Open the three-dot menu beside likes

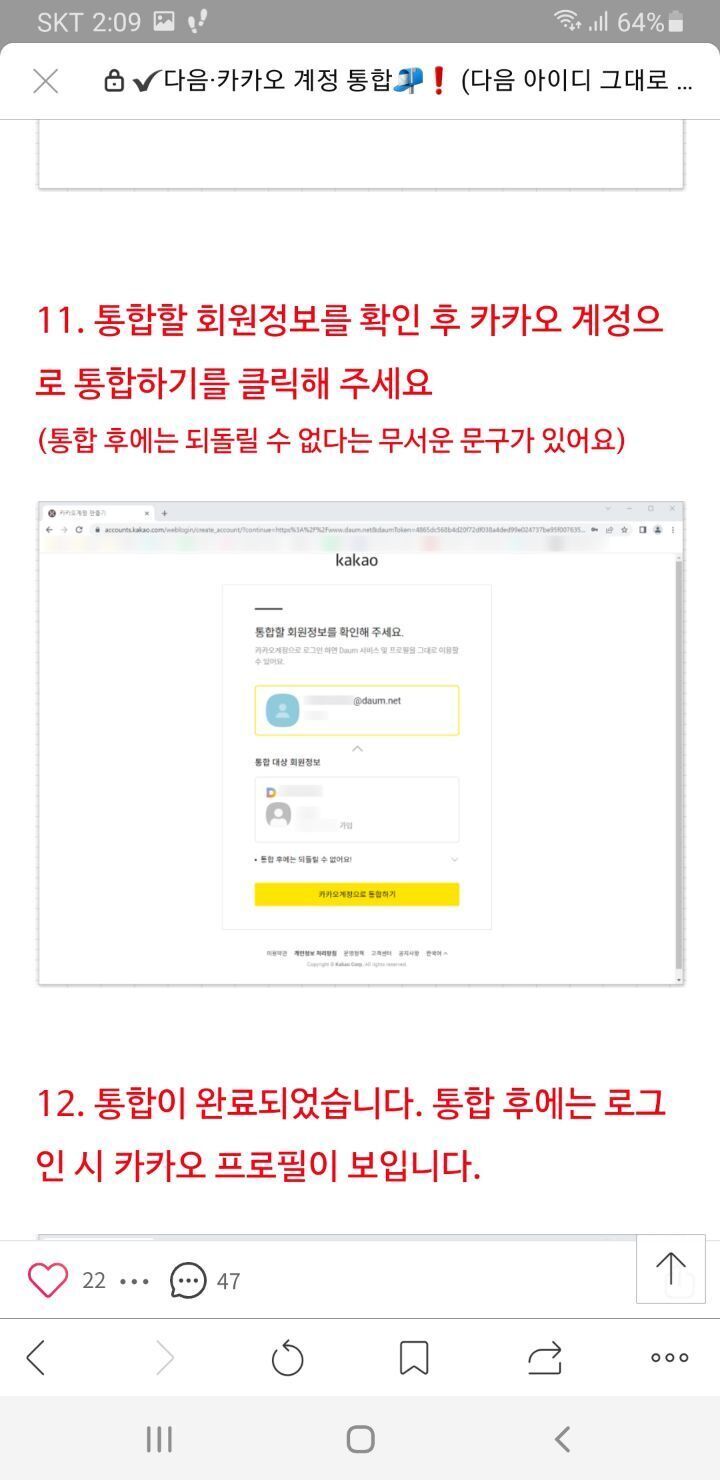pyautogui.click(x=134, y=1281)
